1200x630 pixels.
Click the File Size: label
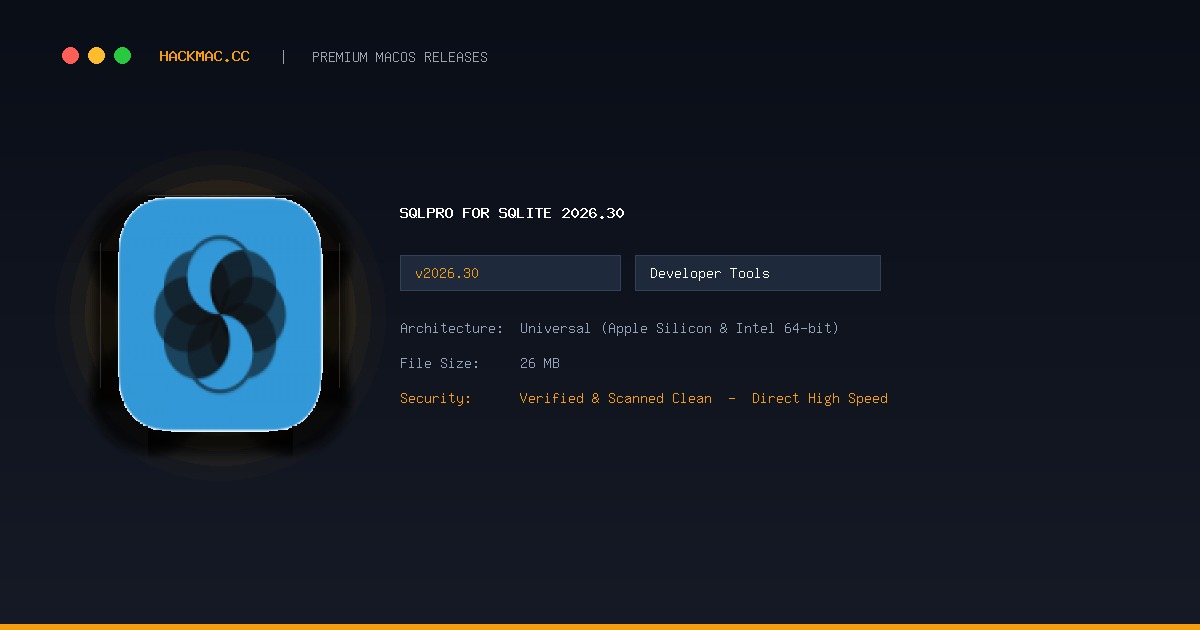(x=439, y=363)
